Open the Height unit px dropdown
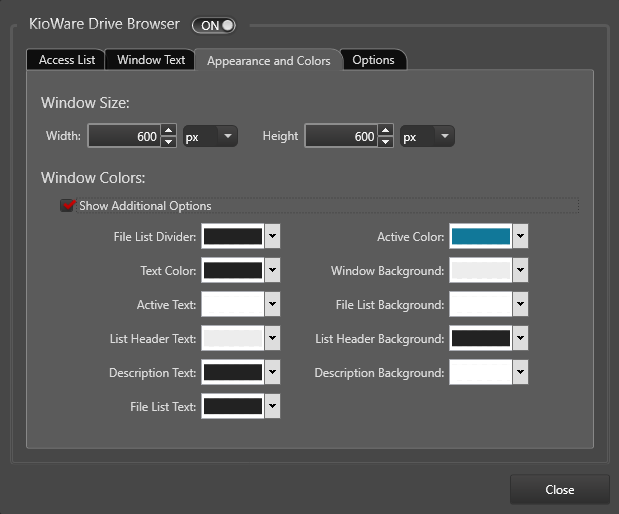The width and height of the screenshot is (619, 514). pos(427,136)
